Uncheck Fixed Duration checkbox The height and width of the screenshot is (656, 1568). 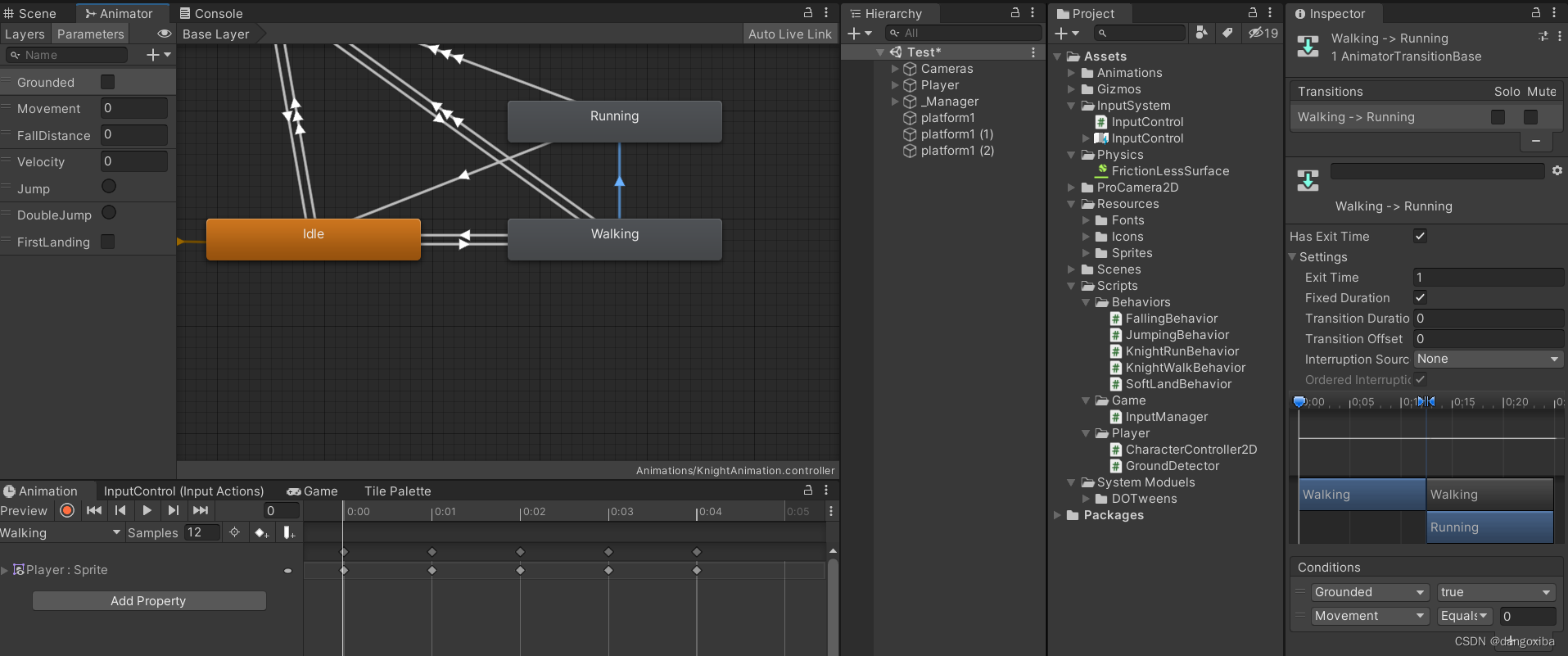[1421, 297]
